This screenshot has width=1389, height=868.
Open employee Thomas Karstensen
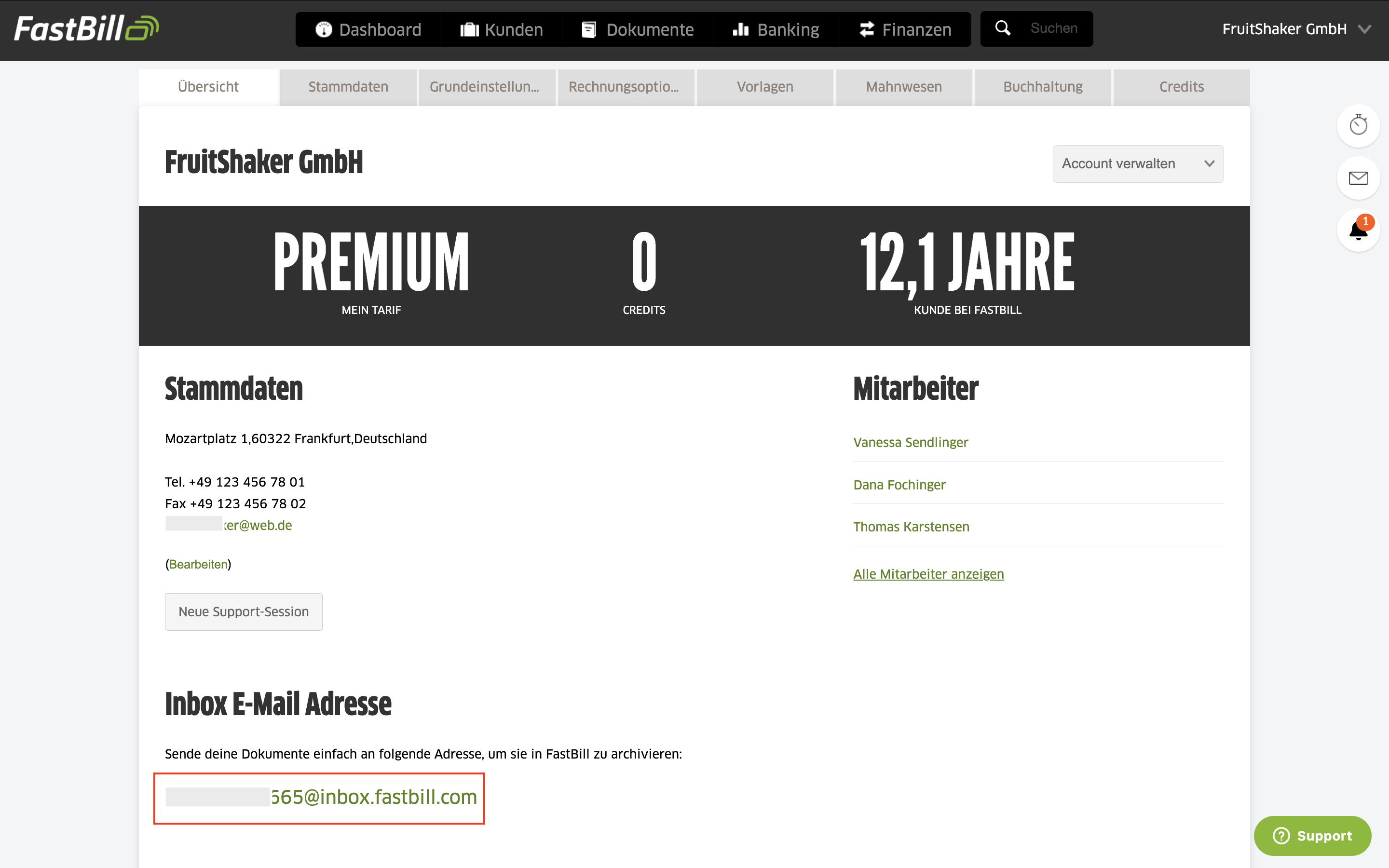click(911, 527)
